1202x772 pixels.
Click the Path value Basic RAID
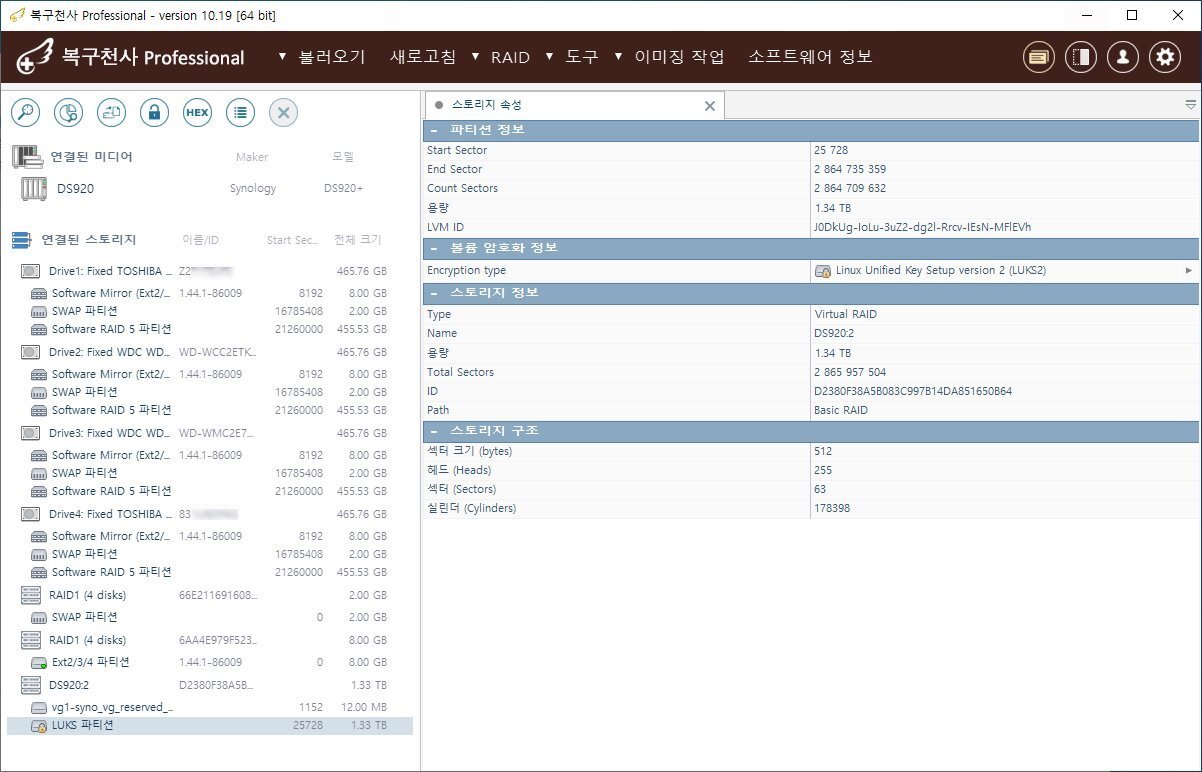click(x=842, y=410)
